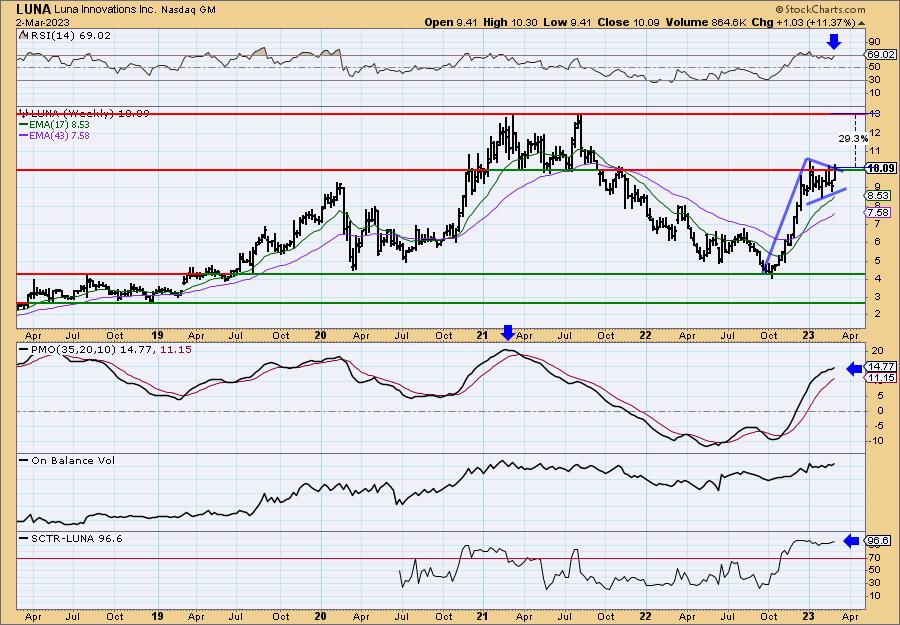The height and width of the screenshot is (625, 900).
Task: Click the 11.15 PMO signal value tag
Action: (x=880, y=378)
